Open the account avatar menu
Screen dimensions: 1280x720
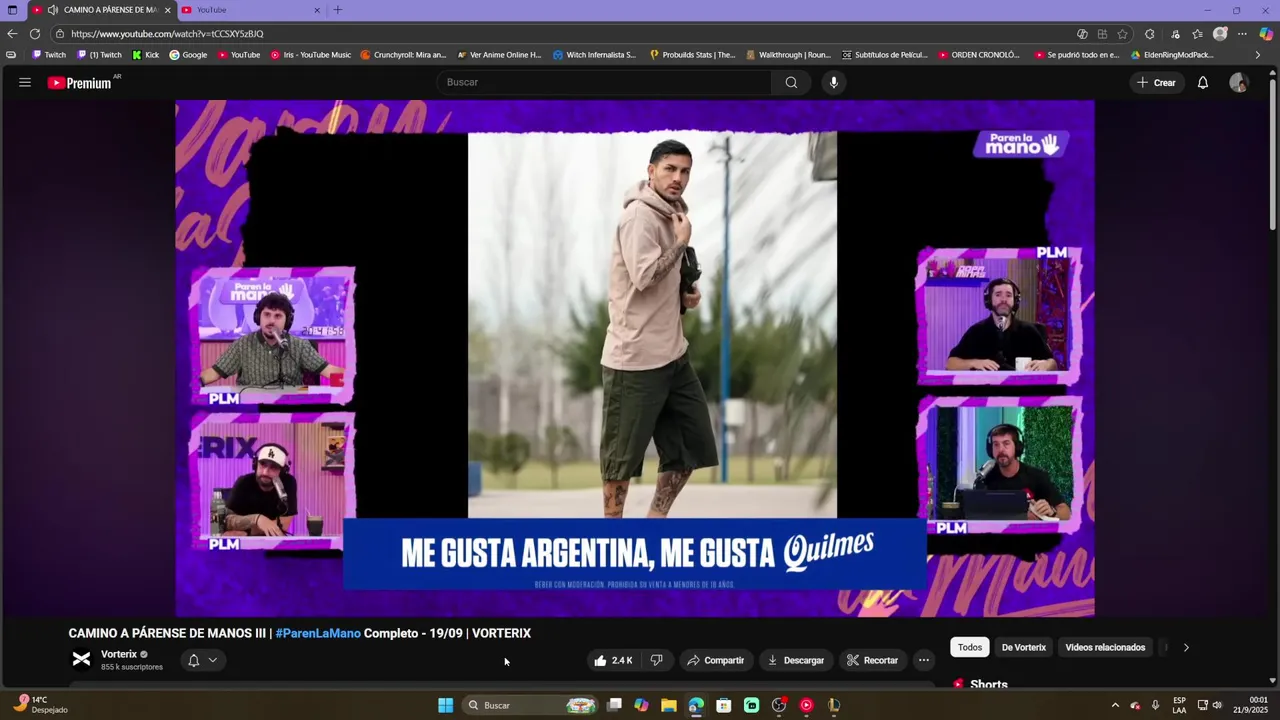(x=1239, y=82)
